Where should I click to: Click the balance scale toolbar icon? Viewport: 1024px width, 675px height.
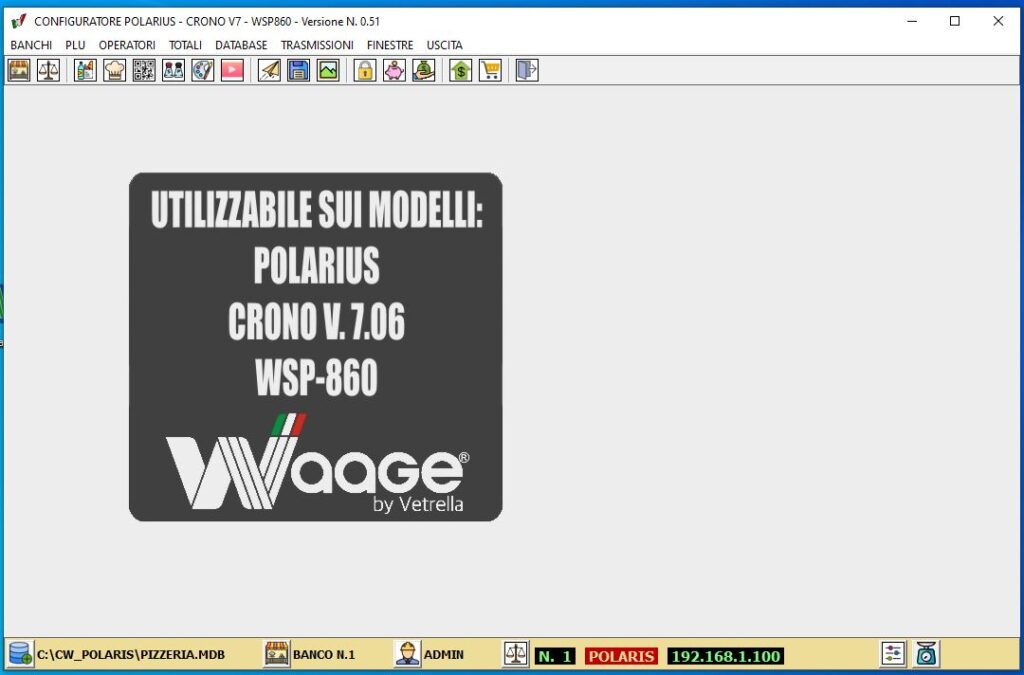pos(48,70)
